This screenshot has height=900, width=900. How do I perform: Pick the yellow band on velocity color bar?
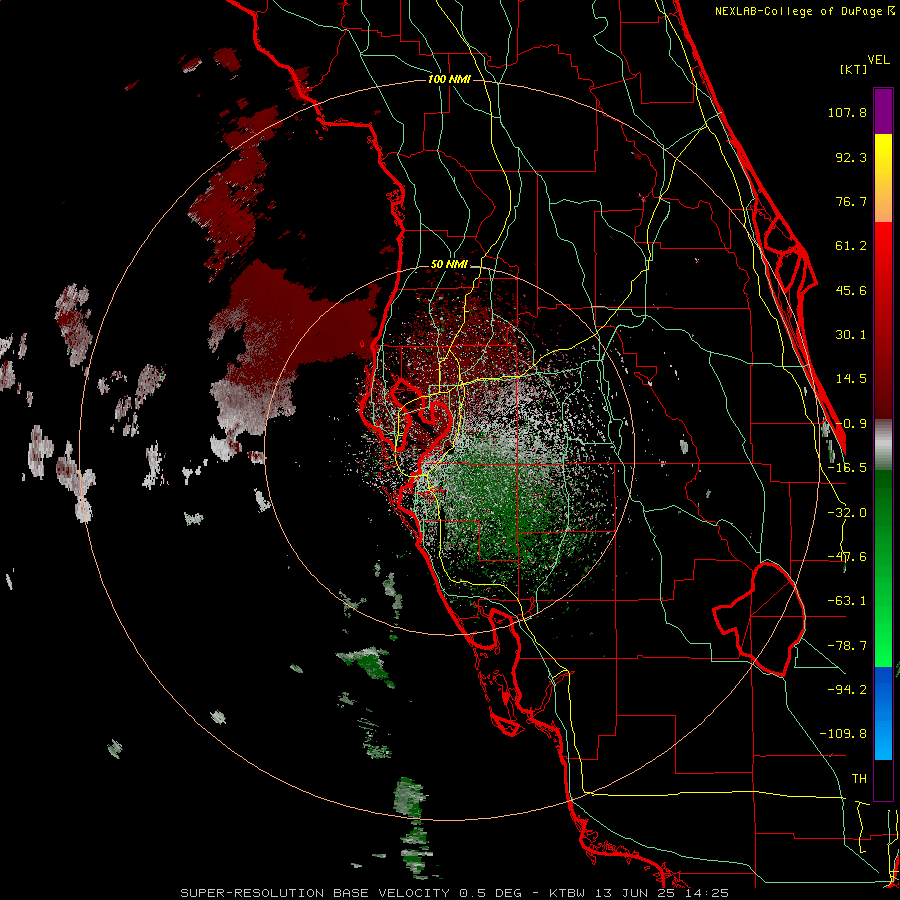[x=883, y=156]
